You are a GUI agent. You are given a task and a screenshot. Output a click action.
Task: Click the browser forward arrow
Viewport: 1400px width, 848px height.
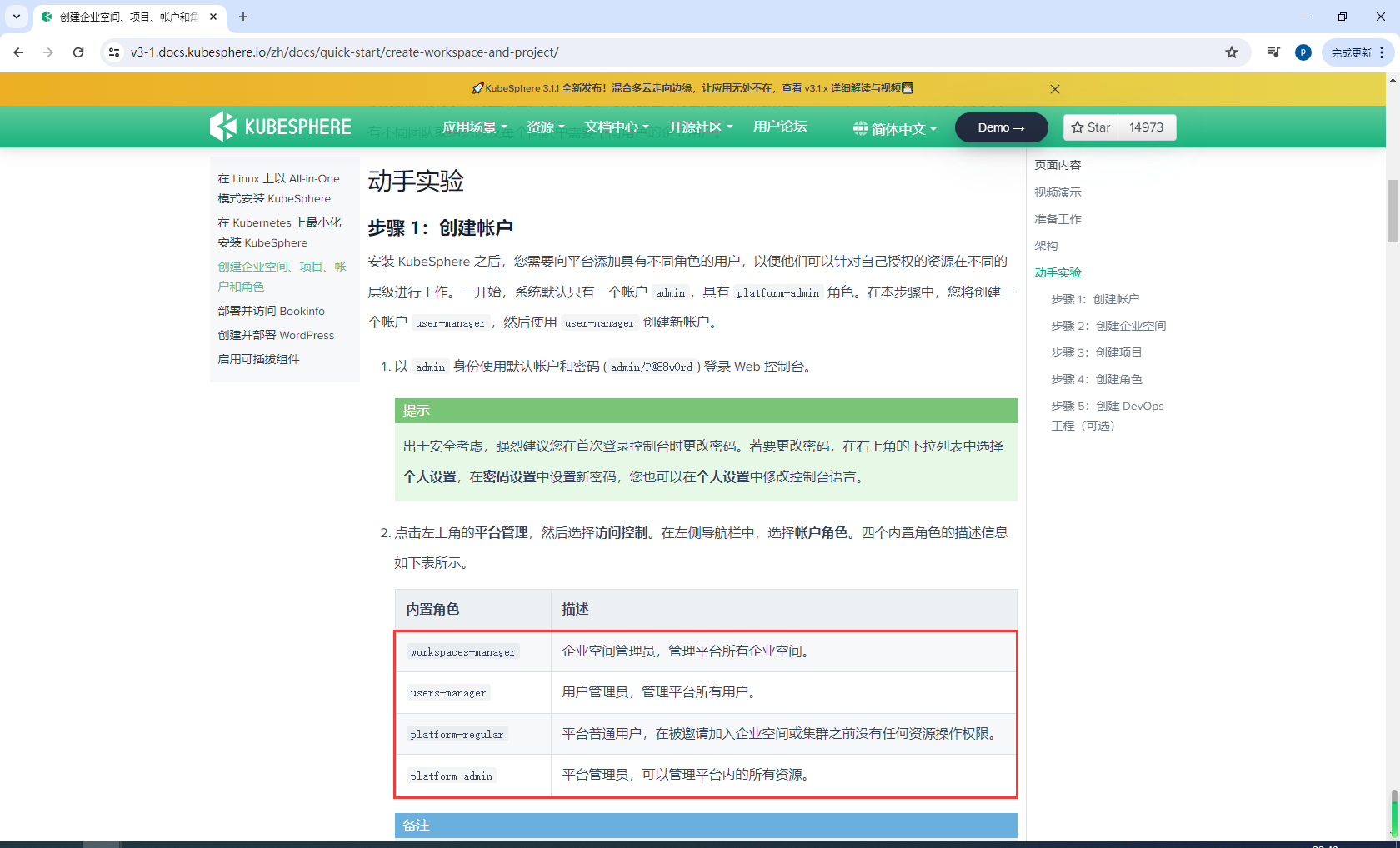click(x=48, y=52)
